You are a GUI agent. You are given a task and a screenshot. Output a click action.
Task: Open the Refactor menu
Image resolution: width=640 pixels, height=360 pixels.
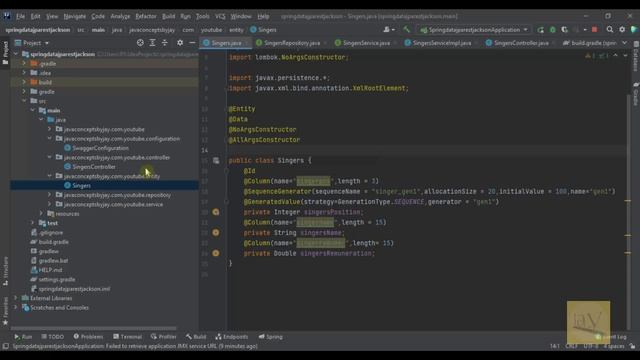click(x=146, y=16)
